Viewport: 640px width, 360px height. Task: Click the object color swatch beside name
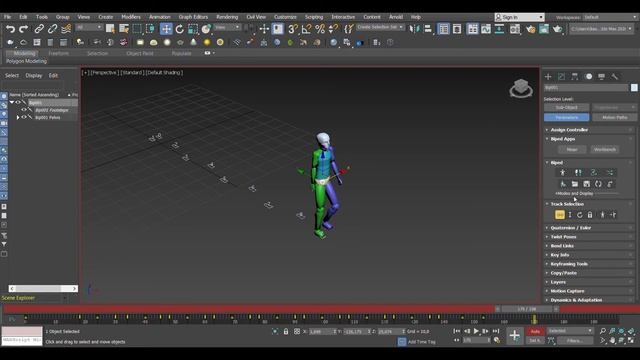pos(634,87)
